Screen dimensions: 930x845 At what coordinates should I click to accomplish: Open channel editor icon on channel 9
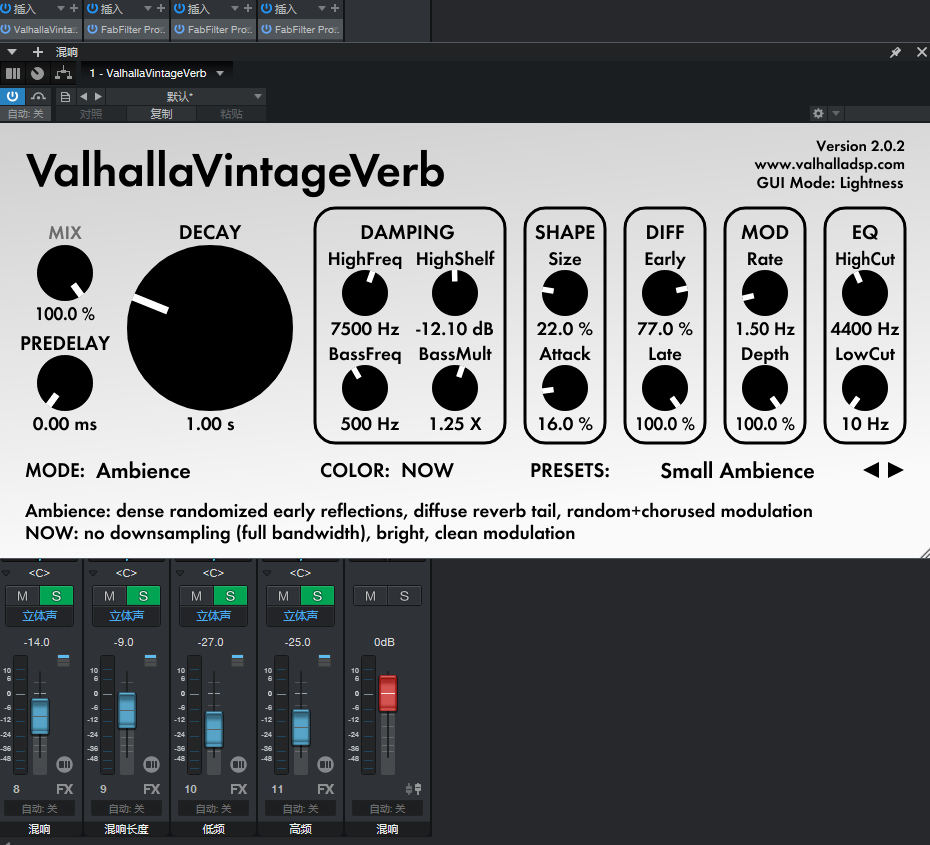click(x=151, y=764)
